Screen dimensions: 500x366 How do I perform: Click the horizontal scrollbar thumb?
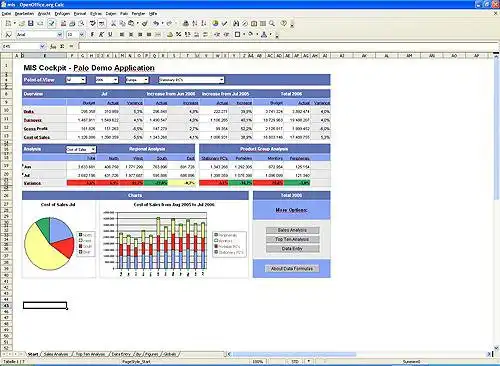pyautogui.click(x=294, y=354)
